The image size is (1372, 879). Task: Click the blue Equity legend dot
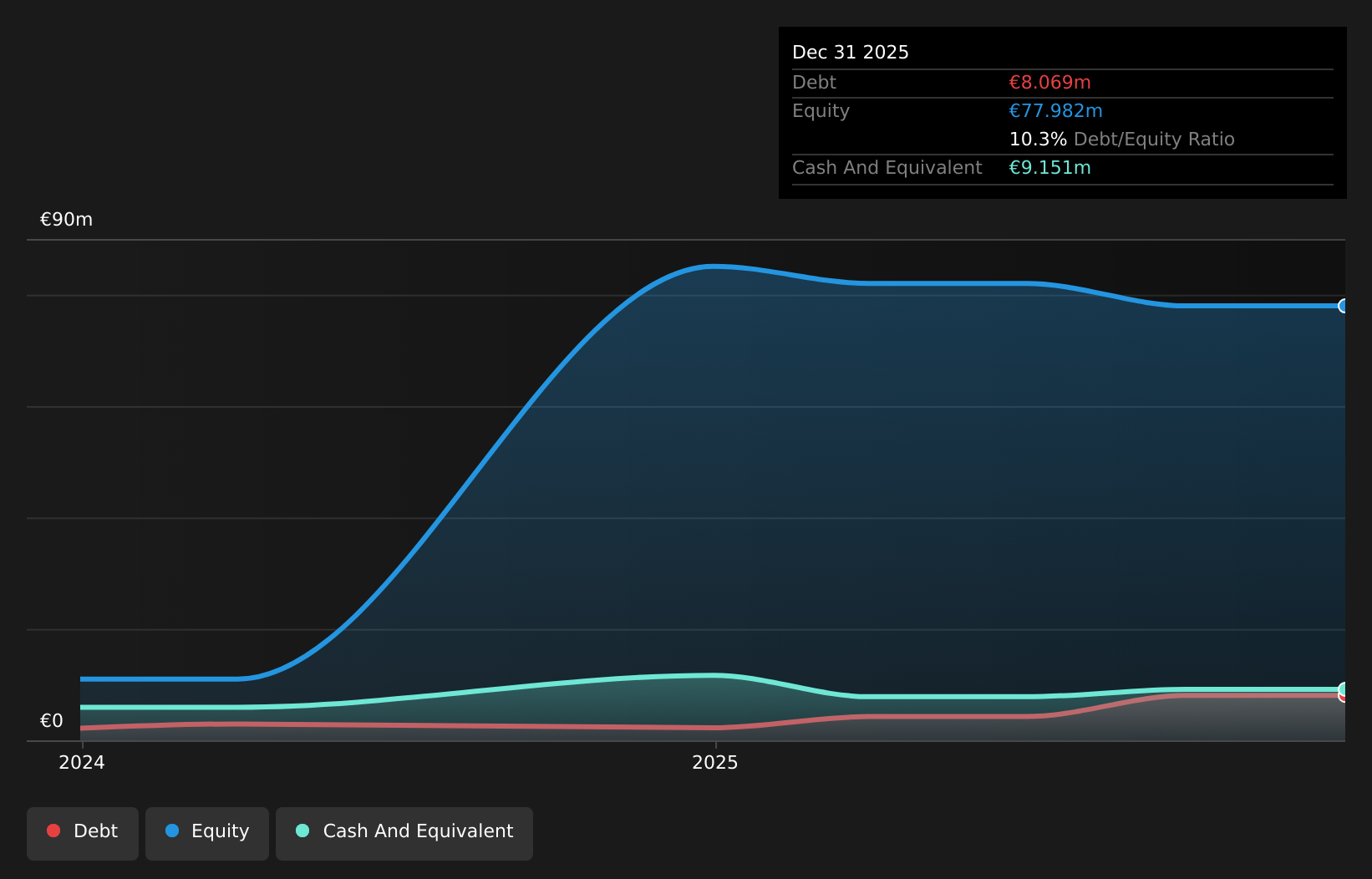[172, 831]
